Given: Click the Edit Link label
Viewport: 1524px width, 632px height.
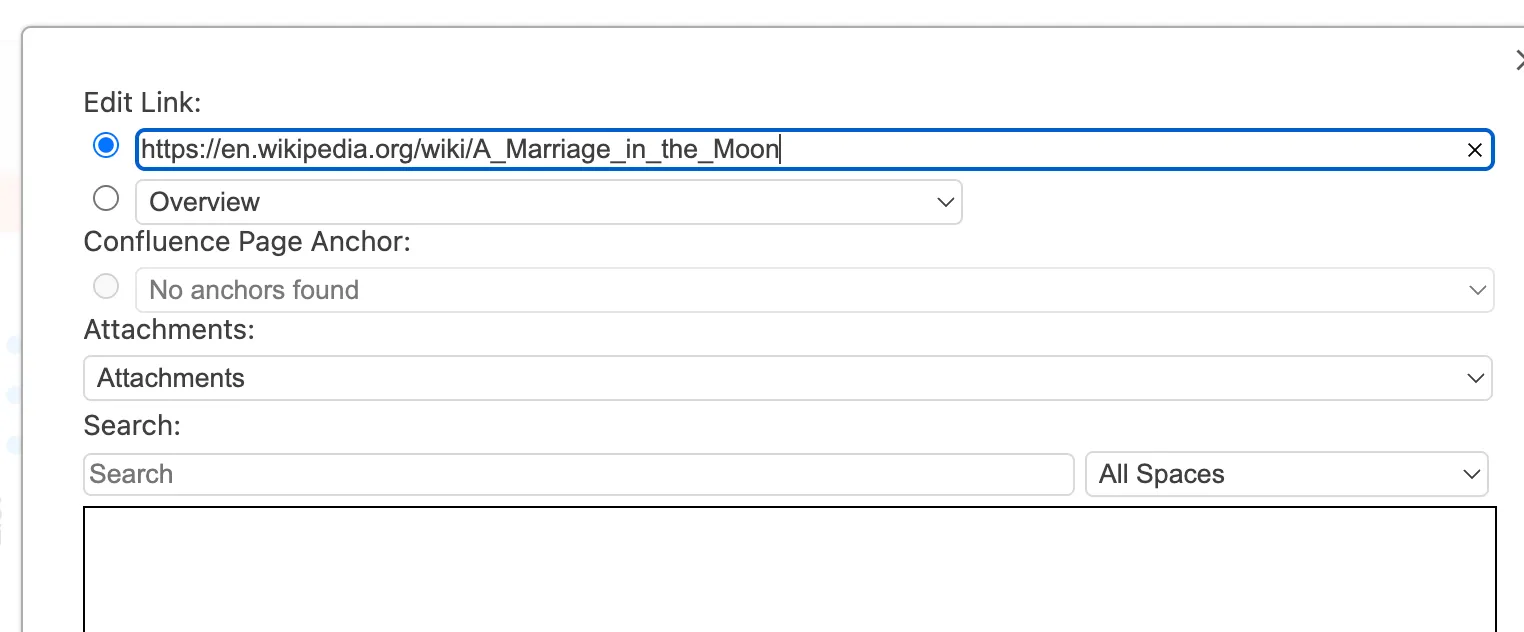Looking at the screenshot, I should pos(143,102).
